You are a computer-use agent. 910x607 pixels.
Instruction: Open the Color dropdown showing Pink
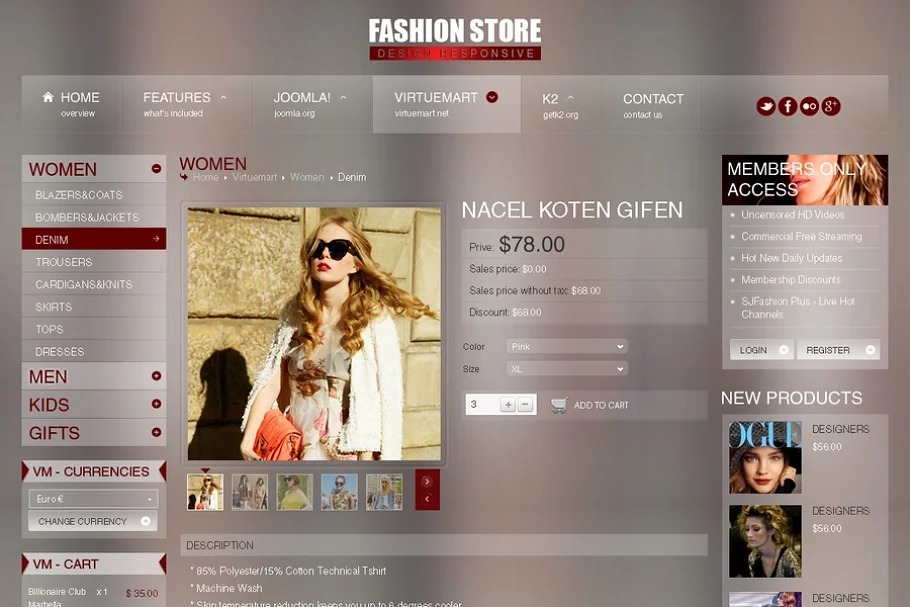pos(567,347)
